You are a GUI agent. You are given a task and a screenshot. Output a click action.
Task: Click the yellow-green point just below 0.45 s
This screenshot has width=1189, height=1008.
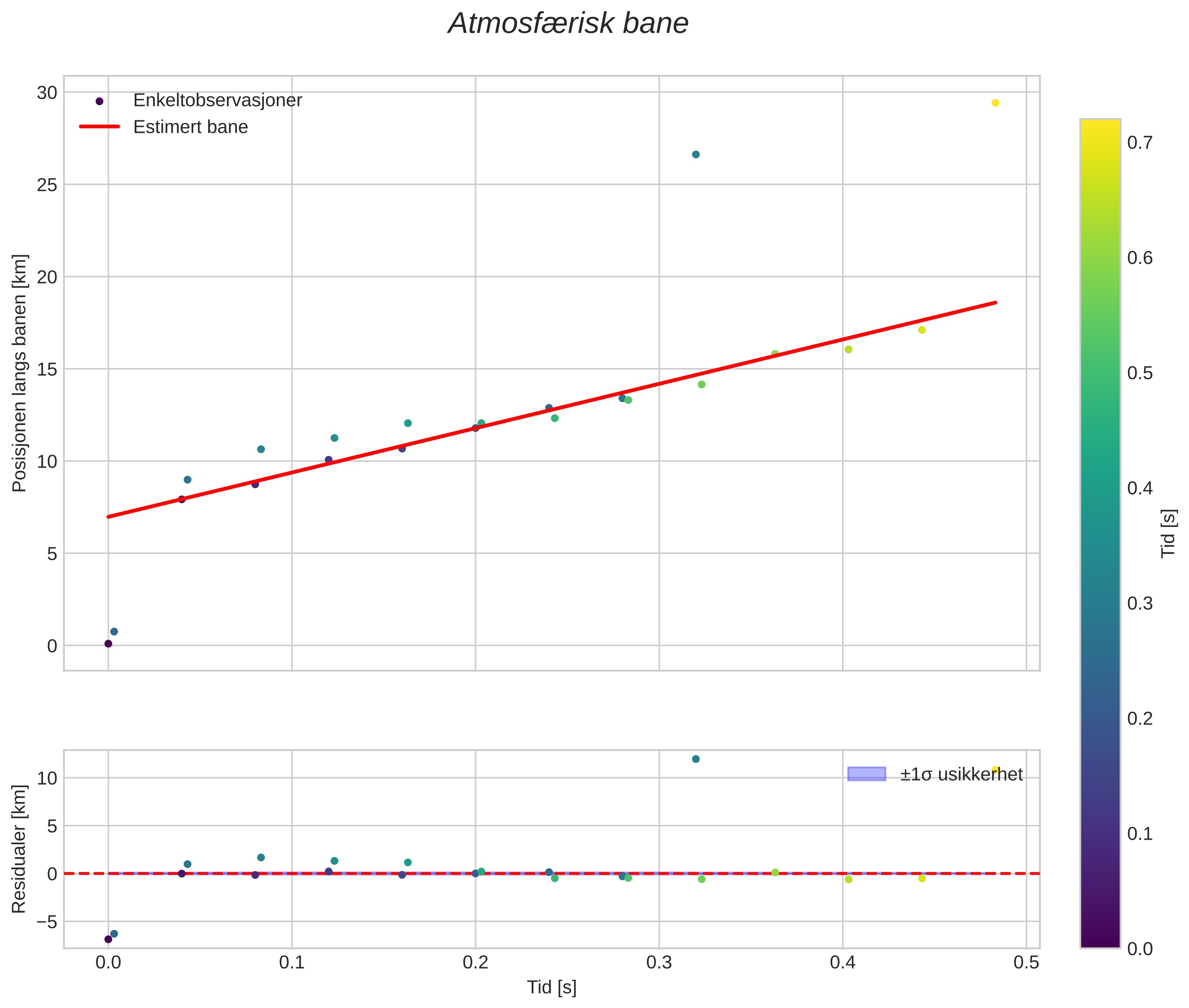[922, 330]
